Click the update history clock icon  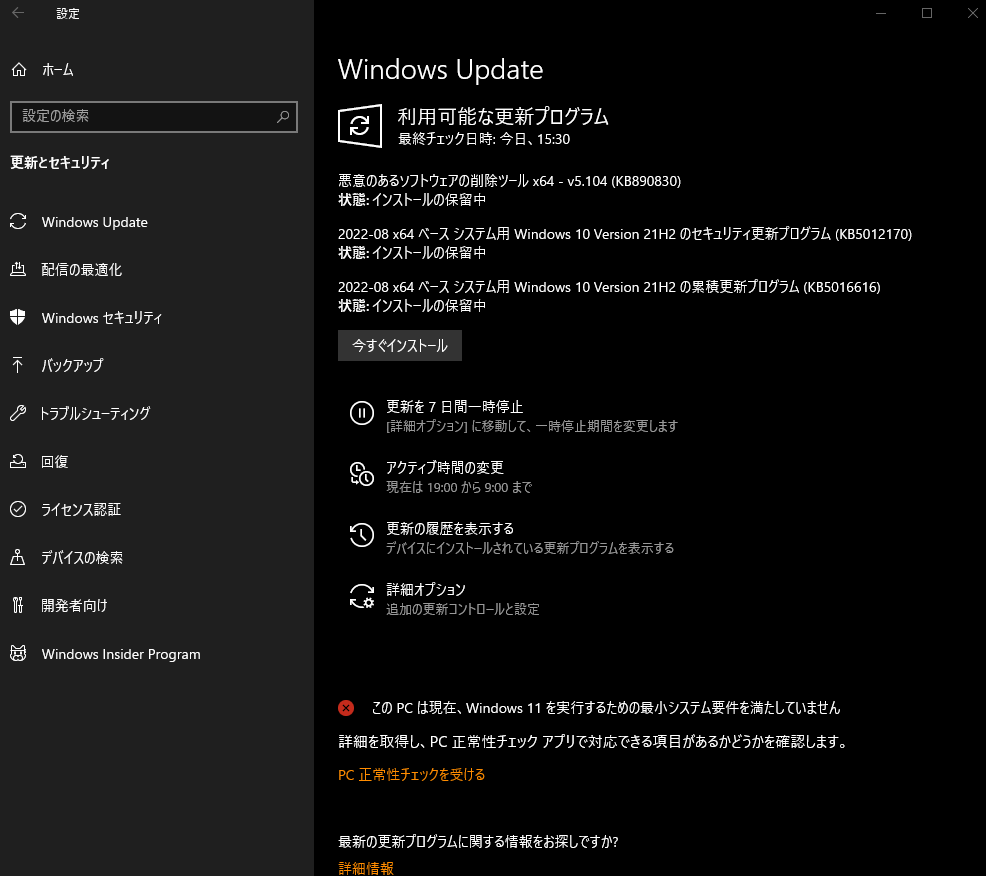click(362, 535)
